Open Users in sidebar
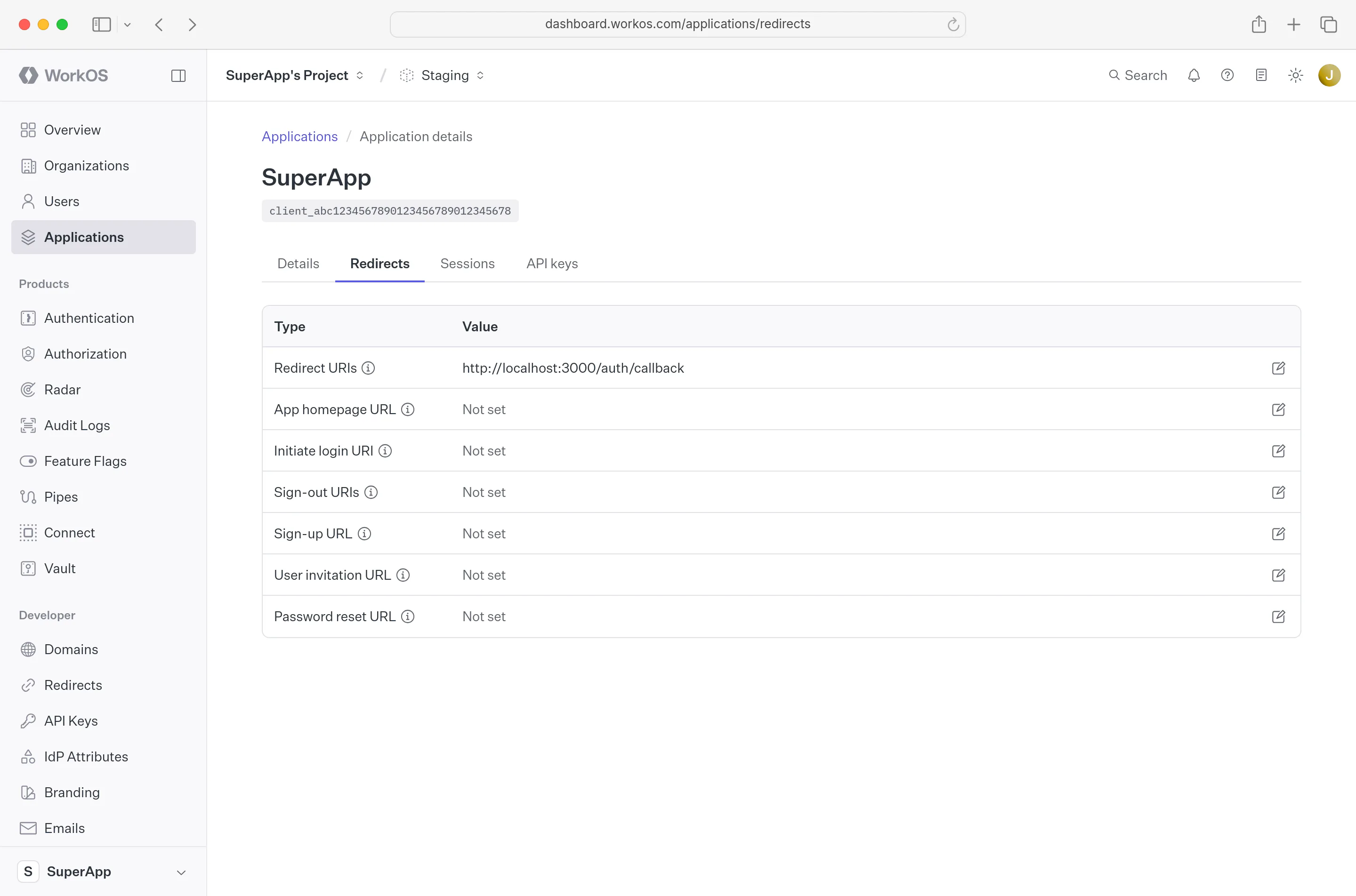Image resolution: width=1356 pixels, height=896 pixels. point(103,201)
